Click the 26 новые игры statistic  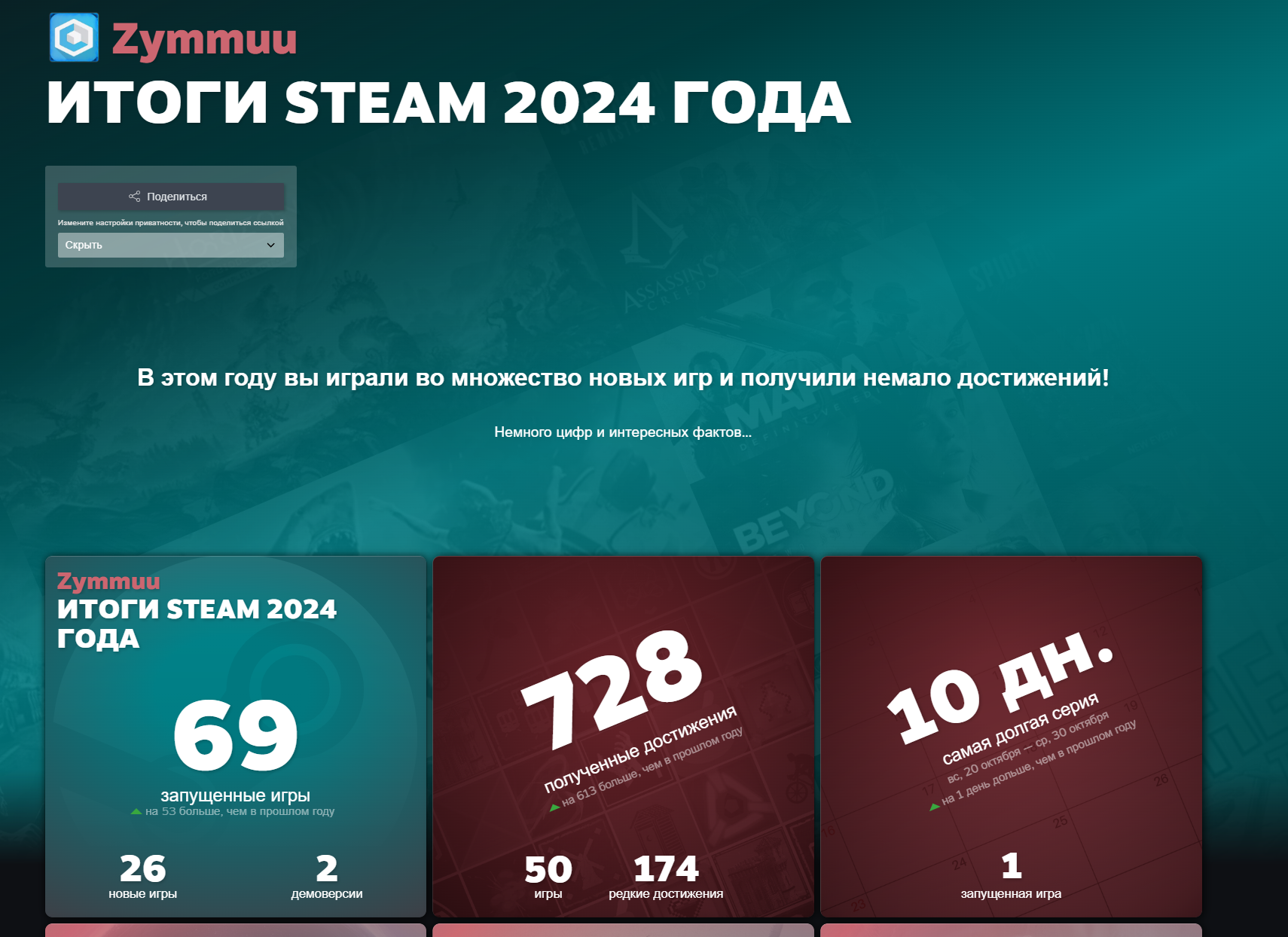coord(143,877)
